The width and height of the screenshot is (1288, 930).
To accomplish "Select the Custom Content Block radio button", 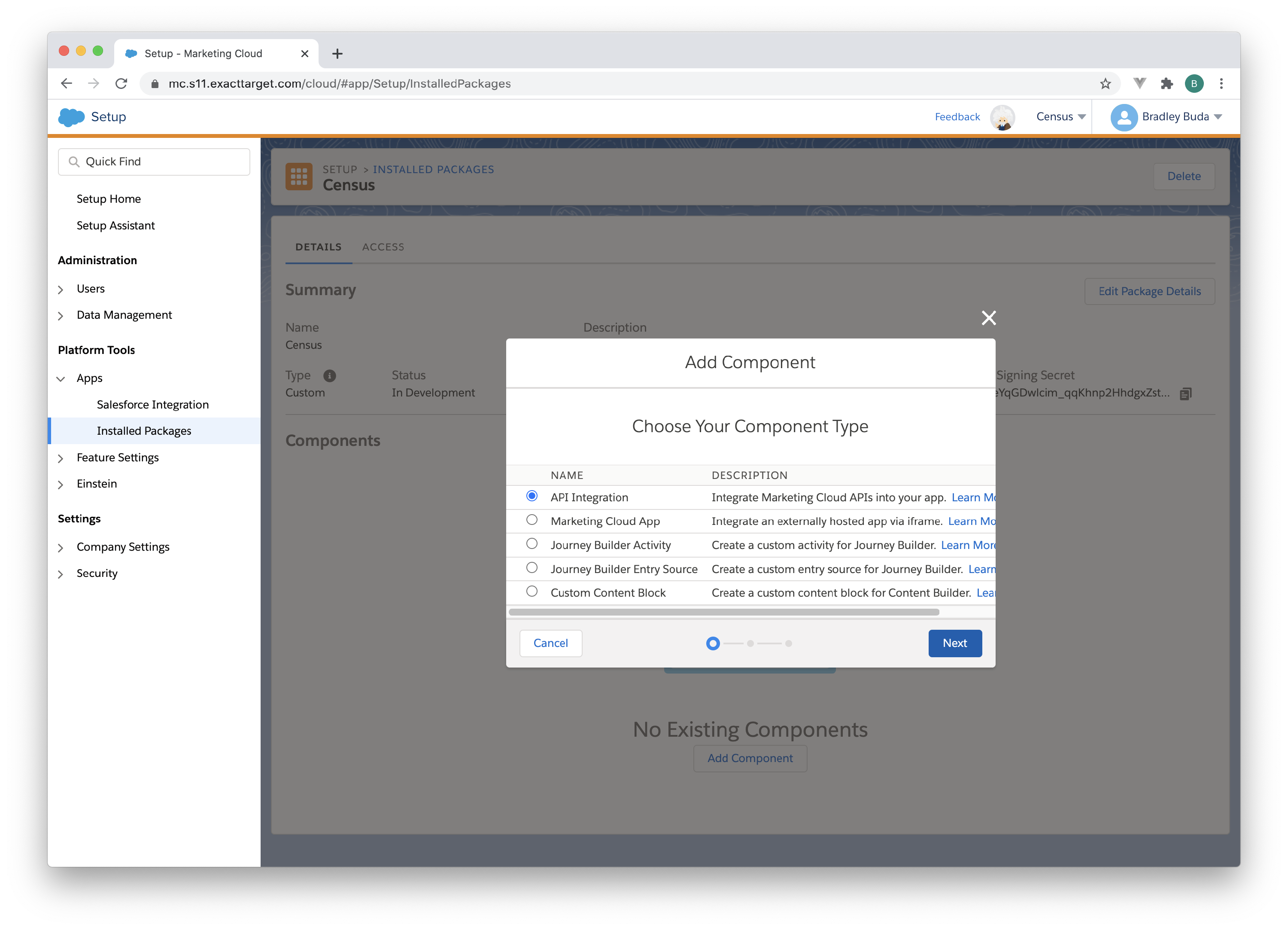I will (x=532, y=592).
